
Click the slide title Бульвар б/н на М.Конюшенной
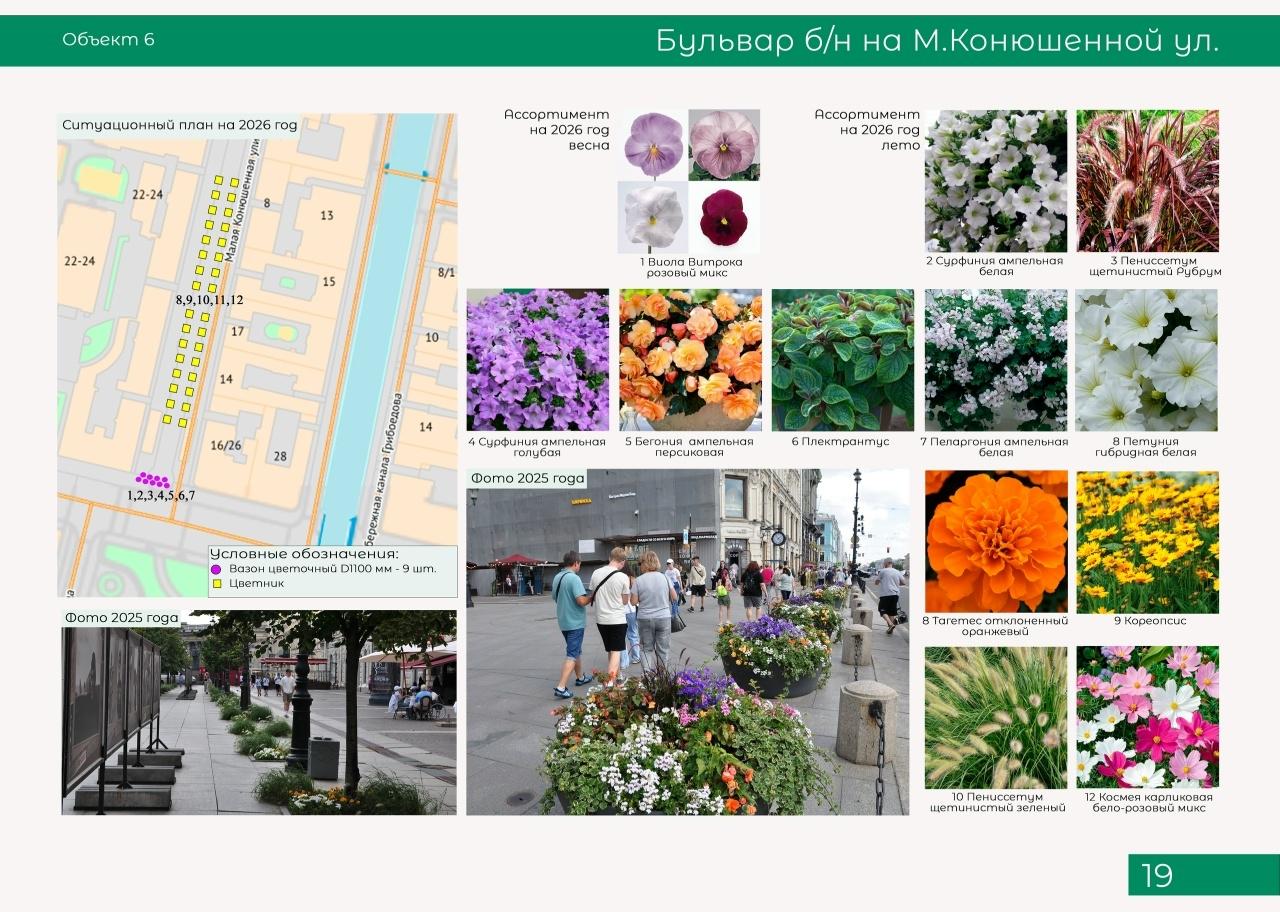click(x=937, y=41)
